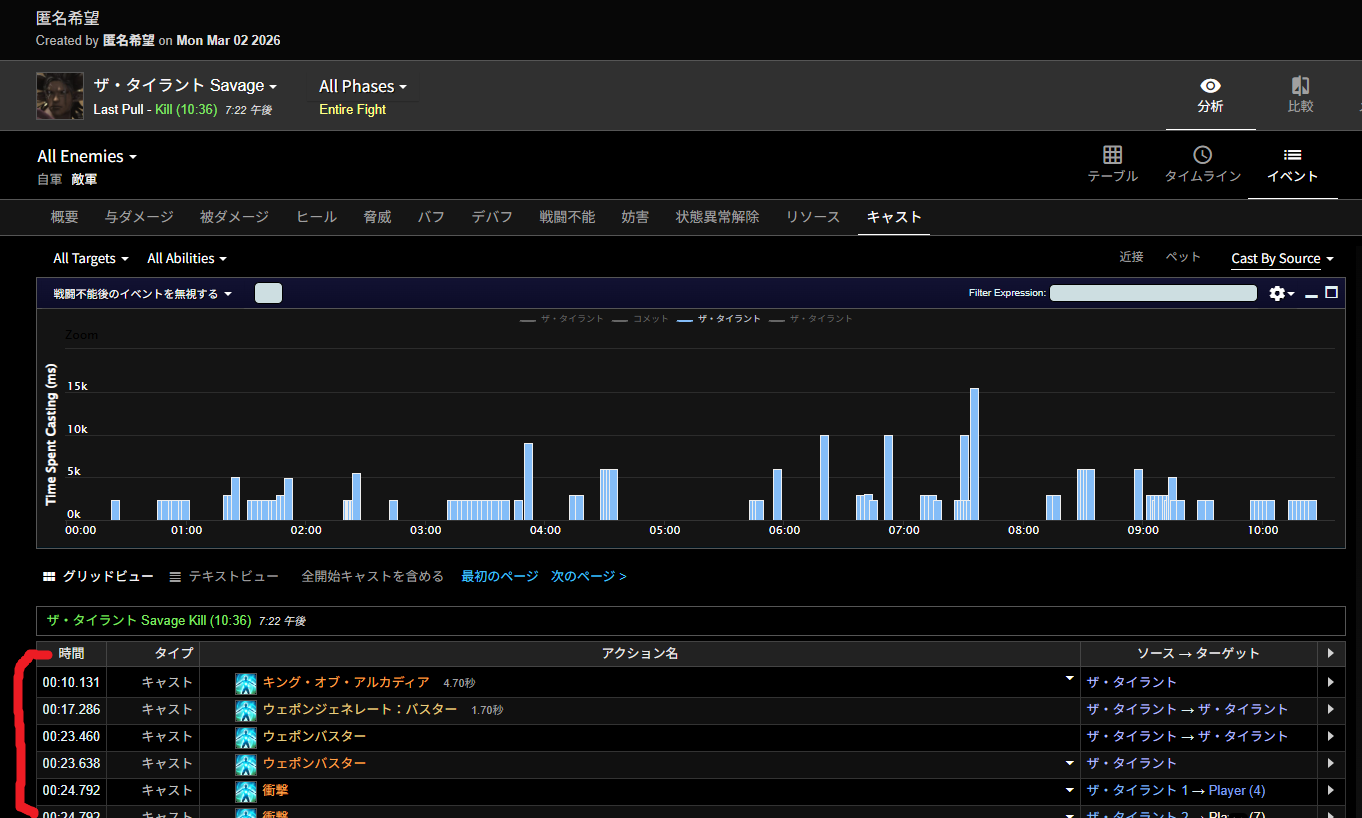Click the Filter Expression input field
The height and width of the screenshot is (818, 1362).
(1153, 293)
